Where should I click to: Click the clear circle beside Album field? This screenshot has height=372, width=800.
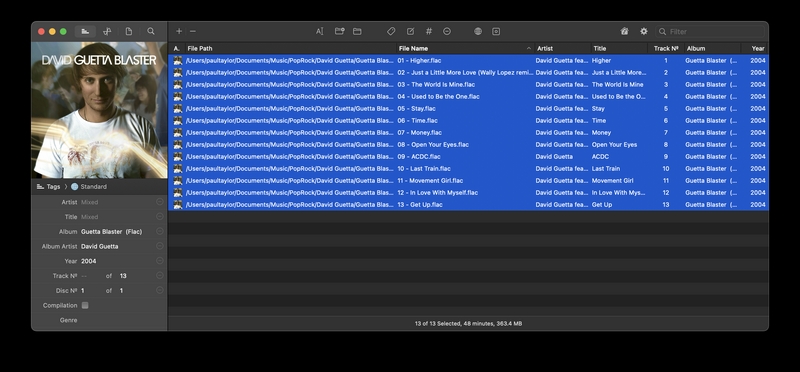click(x=160, y=231)
